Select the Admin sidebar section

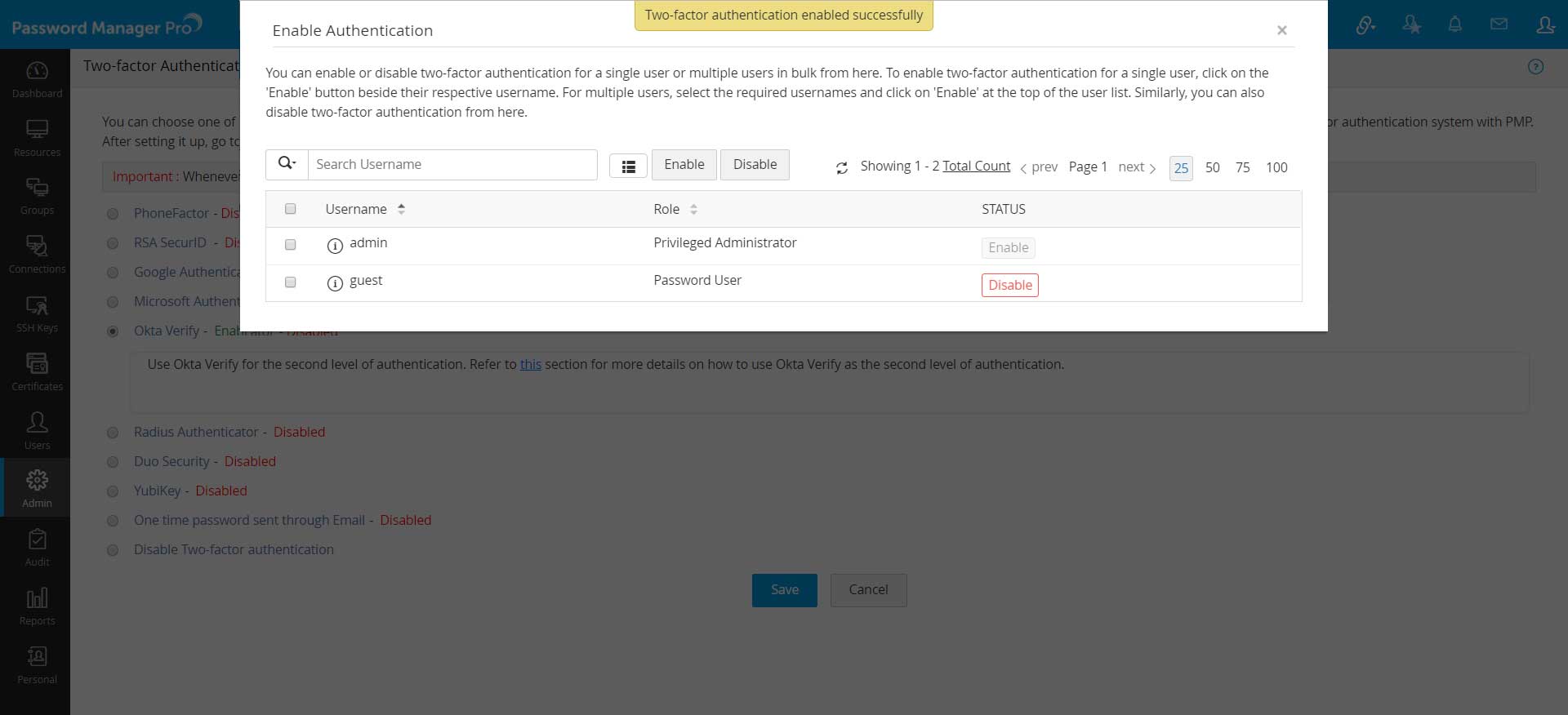coord(37,488)
